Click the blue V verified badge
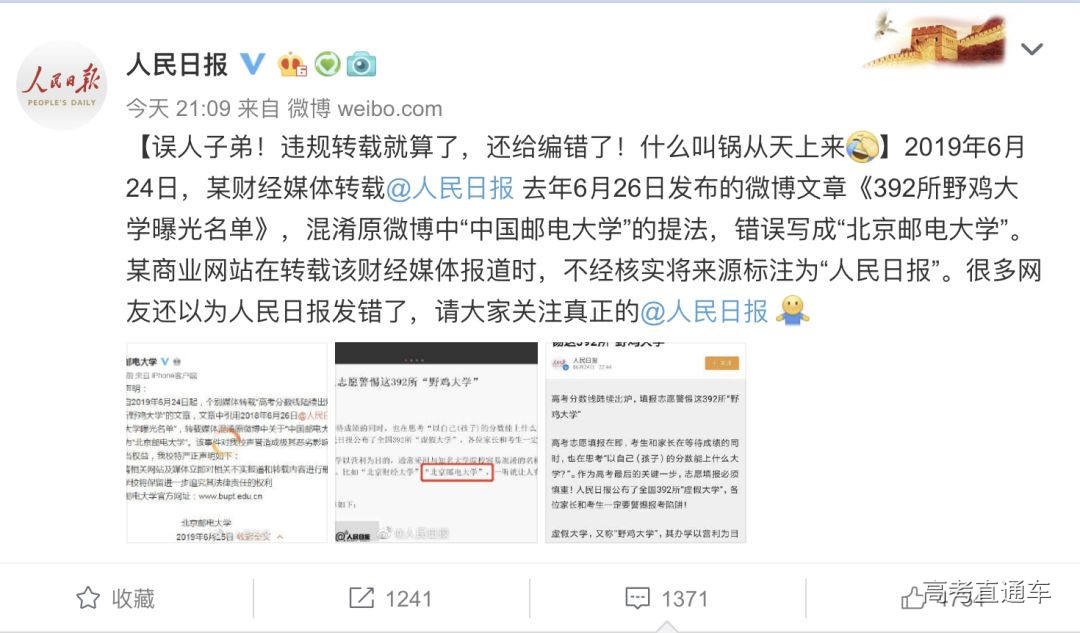Viewport: 1080px width, 633px height. click(253, 64)
